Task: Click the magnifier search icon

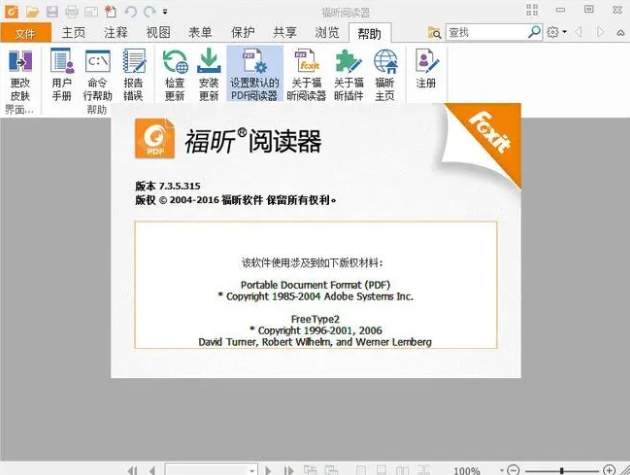Action: [x=534, y=32]
